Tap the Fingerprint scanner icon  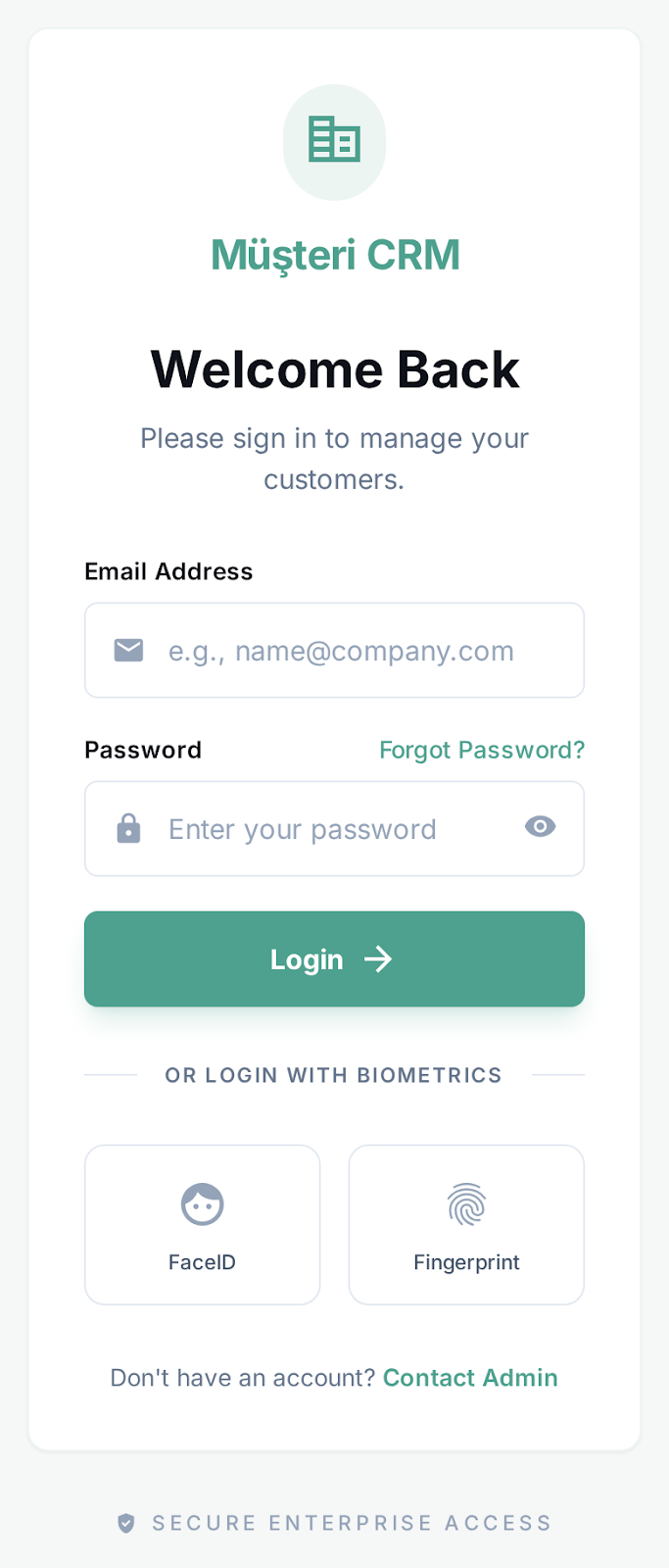point(465,1203)
